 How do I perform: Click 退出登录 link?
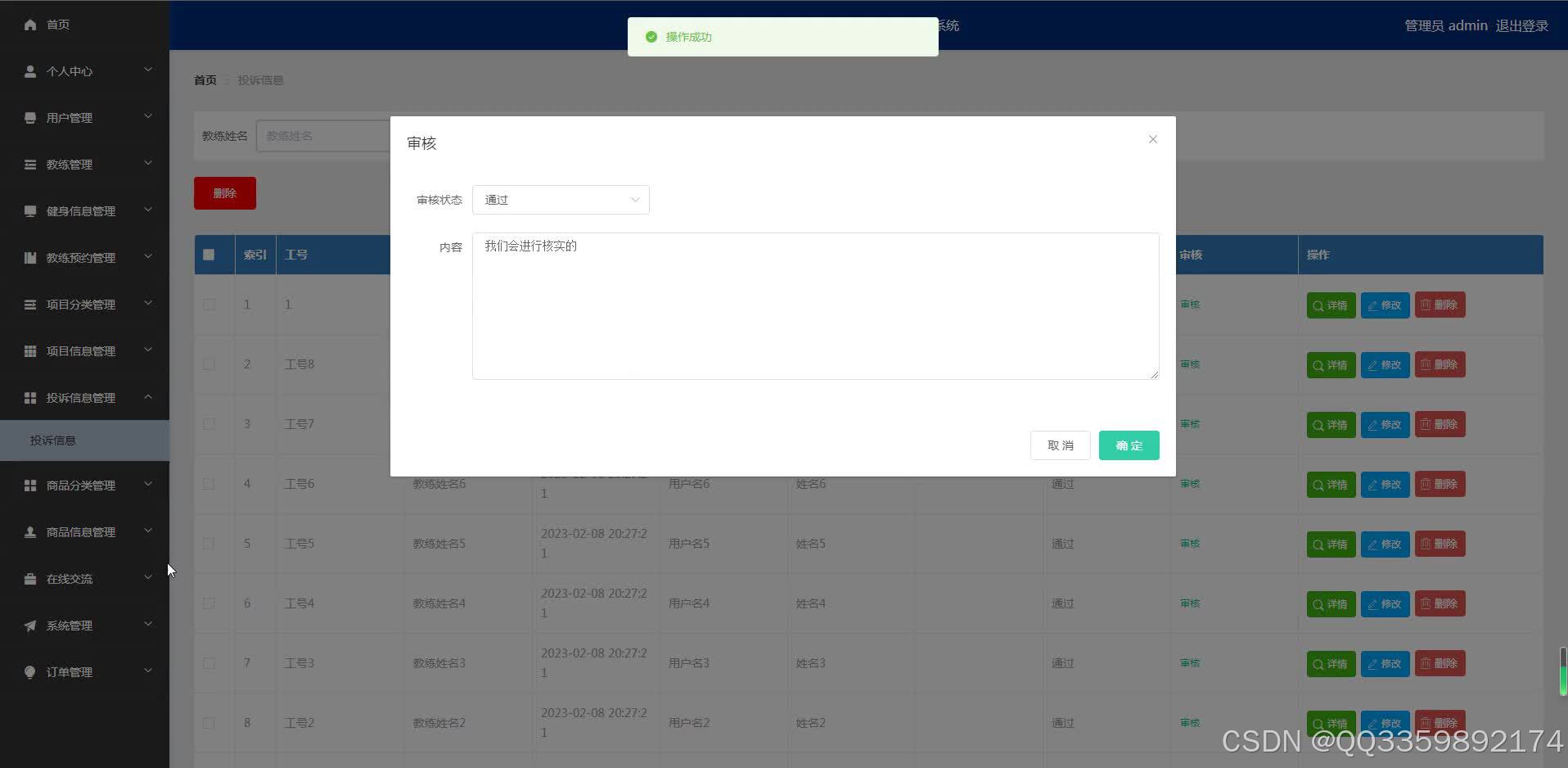pos(1522,25)
